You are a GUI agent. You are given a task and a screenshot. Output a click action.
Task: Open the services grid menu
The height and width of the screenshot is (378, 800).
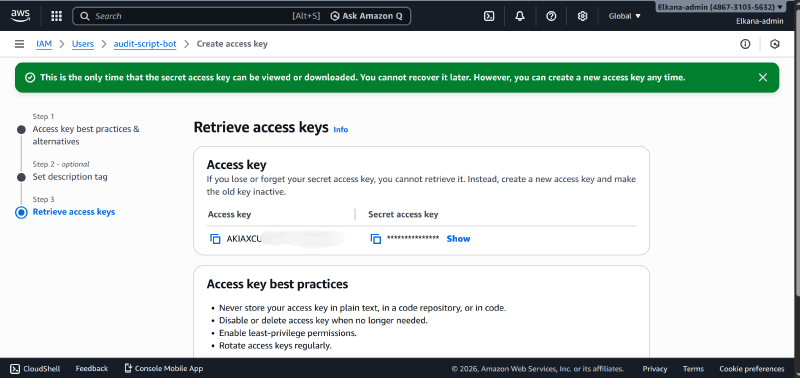(x=57, y=16)
